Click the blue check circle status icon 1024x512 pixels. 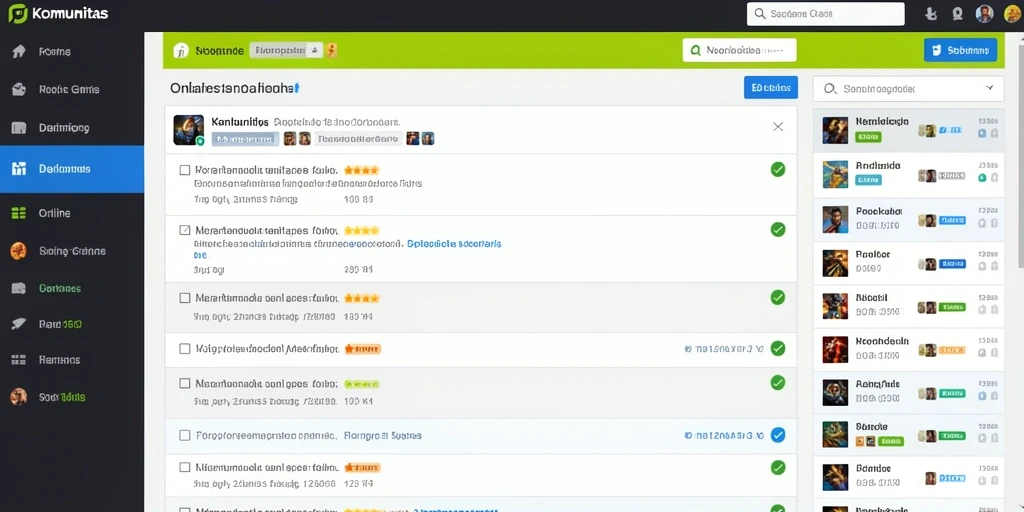click(778, 435)
